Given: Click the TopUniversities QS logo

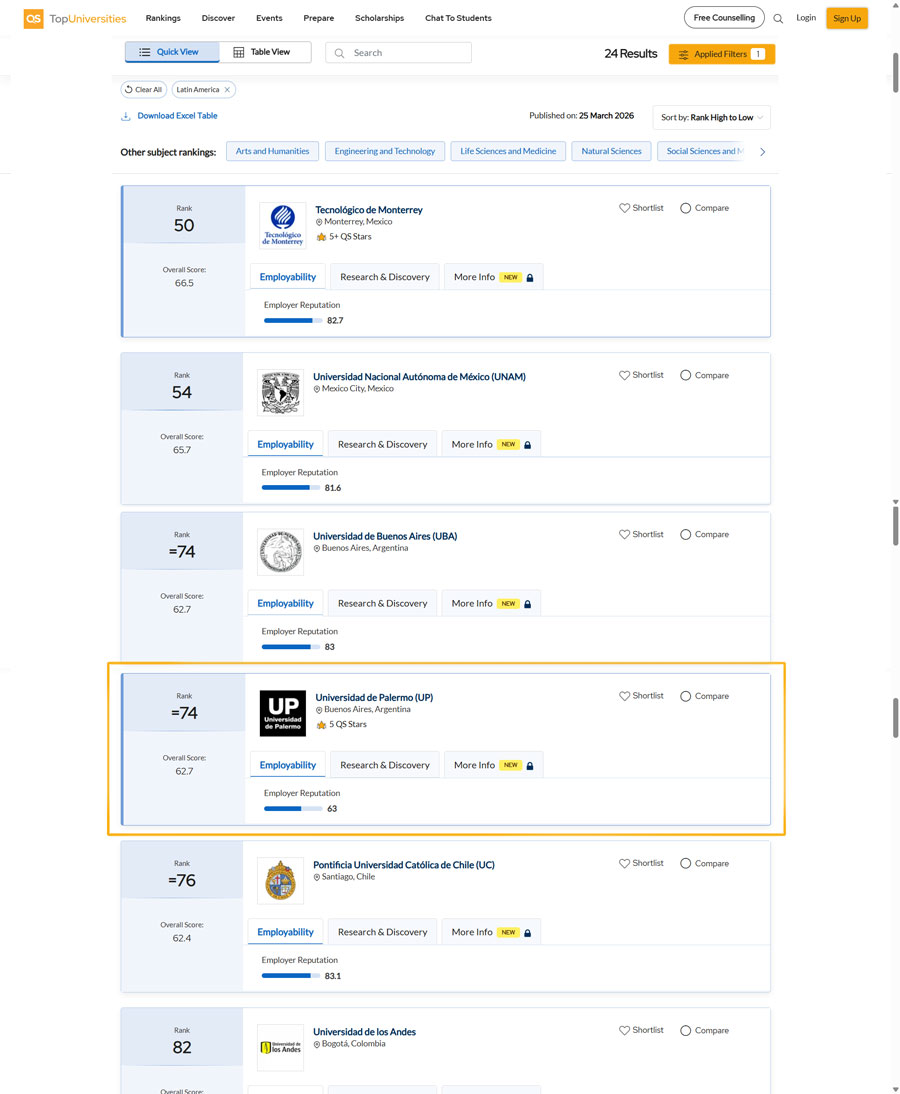Looking at the screenshot, I should coord(76,18).
